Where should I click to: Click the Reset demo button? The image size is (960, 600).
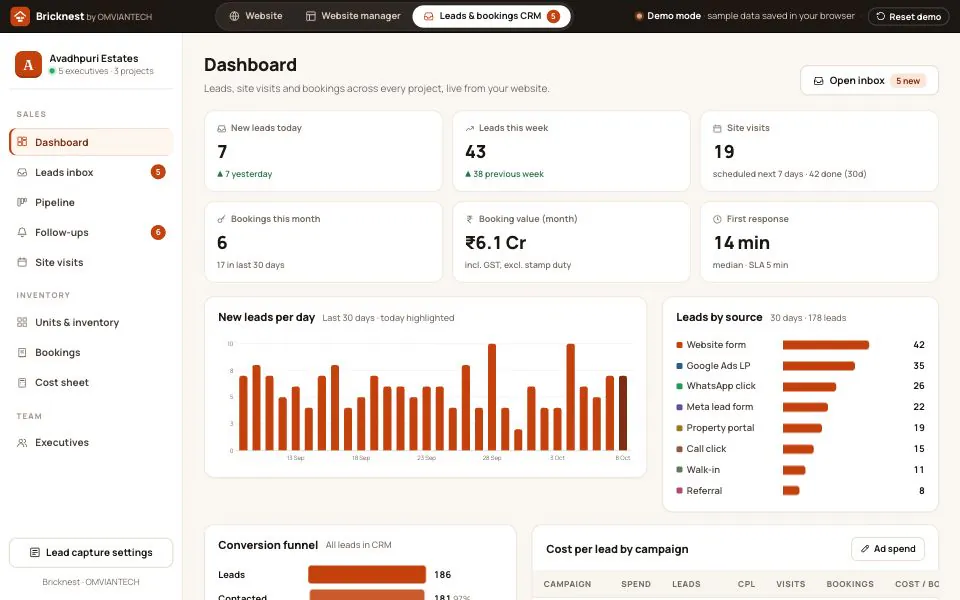tap(909, 17)
